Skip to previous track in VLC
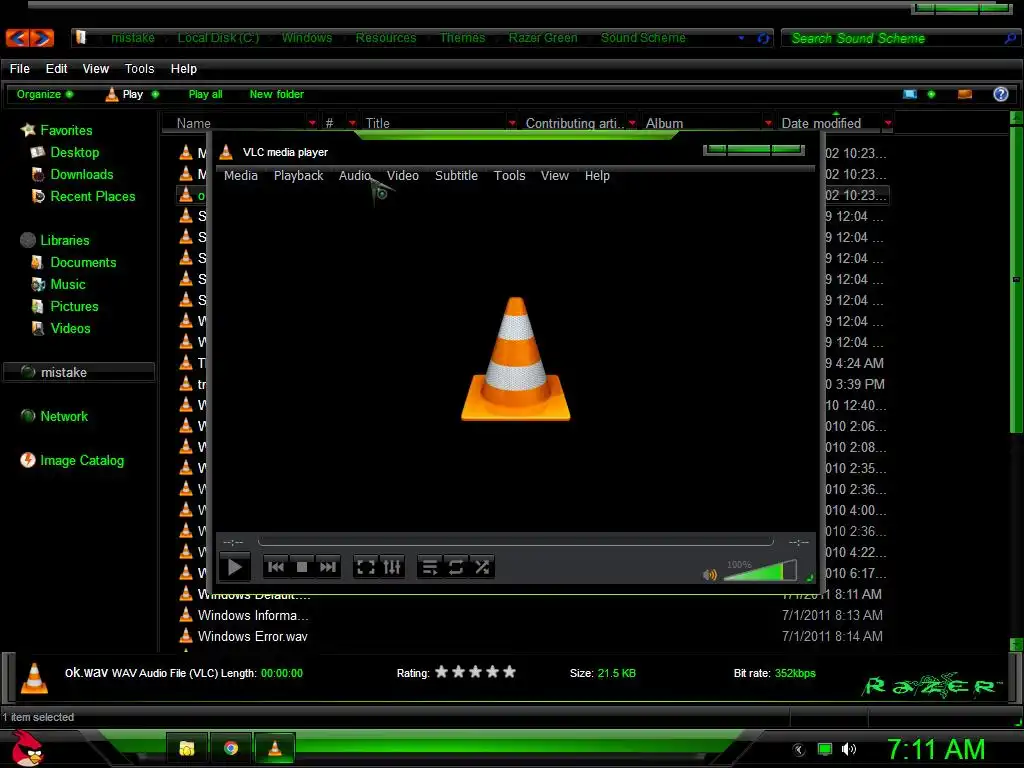 (x=276, y=567)
